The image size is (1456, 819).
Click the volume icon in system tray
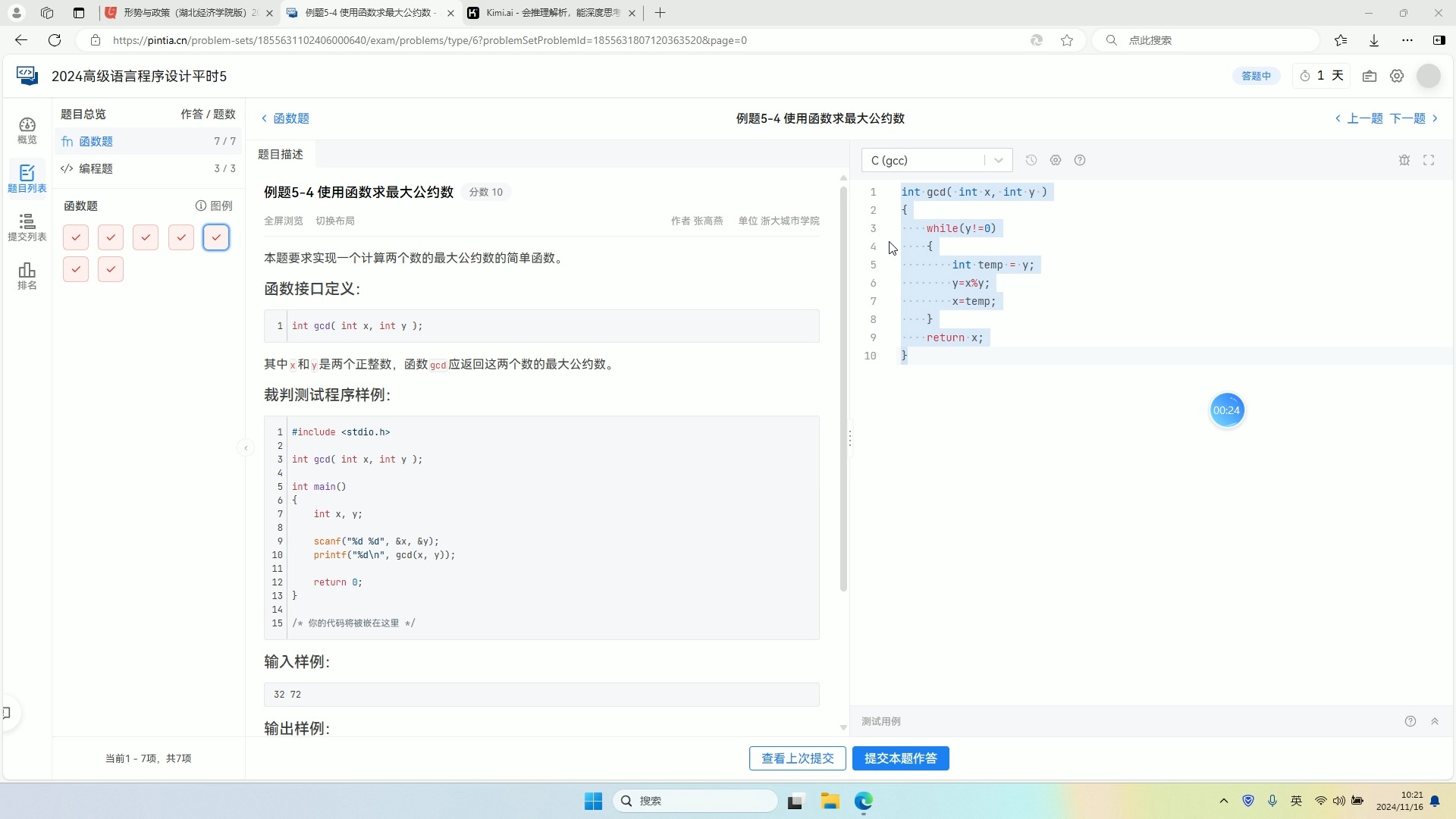1339,801
